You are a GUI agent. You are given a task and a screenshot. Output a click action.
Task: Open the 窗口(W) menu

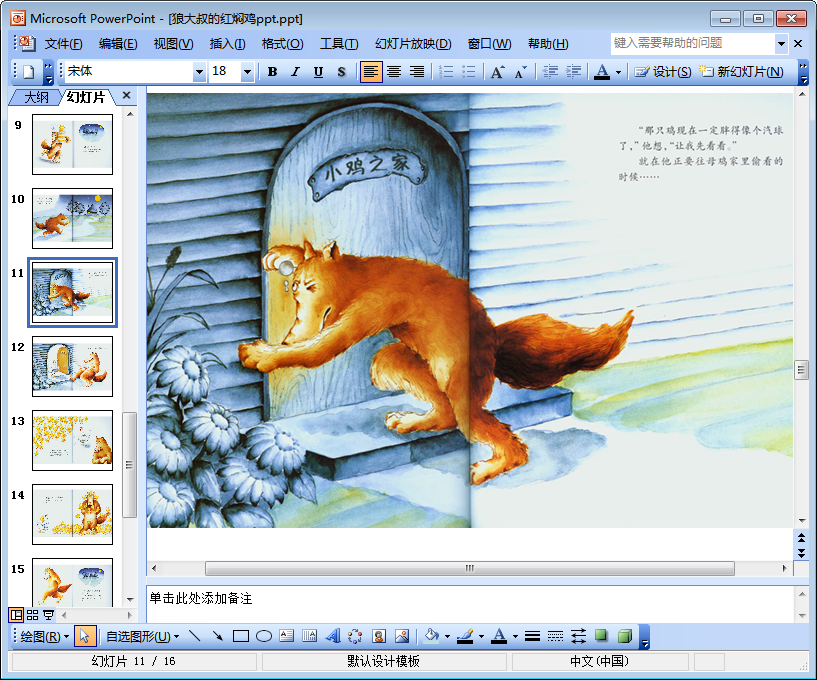(489, 44)
